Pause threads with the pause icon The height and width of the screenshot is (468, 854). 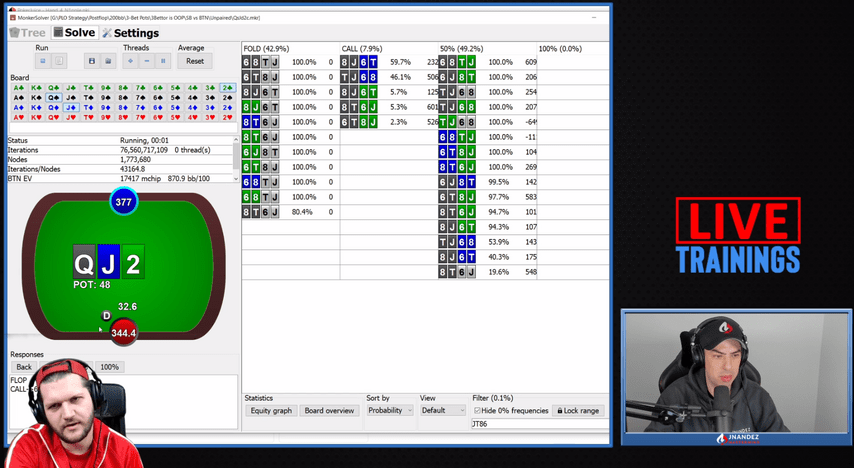tap(162, 61)
